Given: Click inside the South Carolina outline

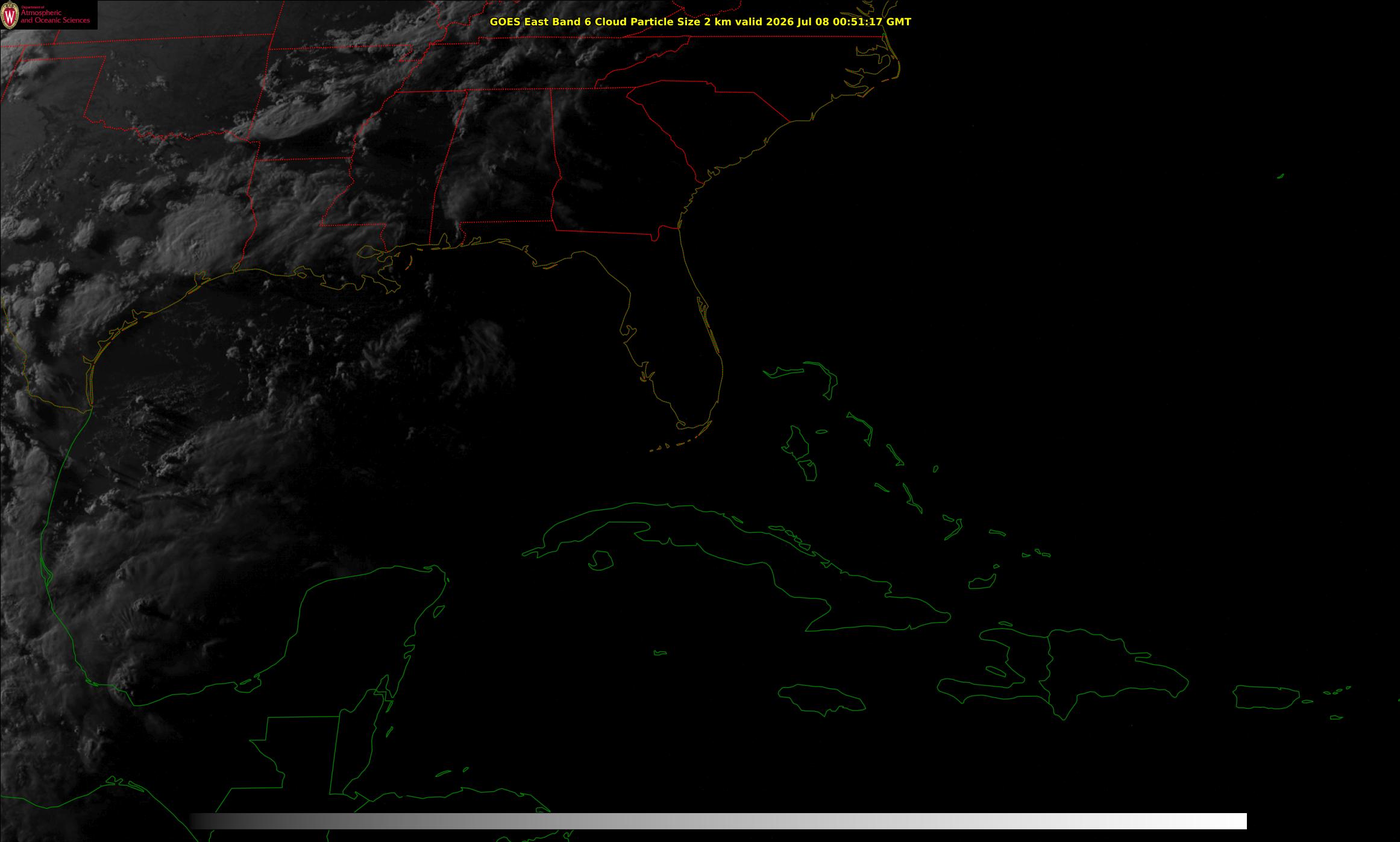Looking at the screenshot, I should click(711, 121).
